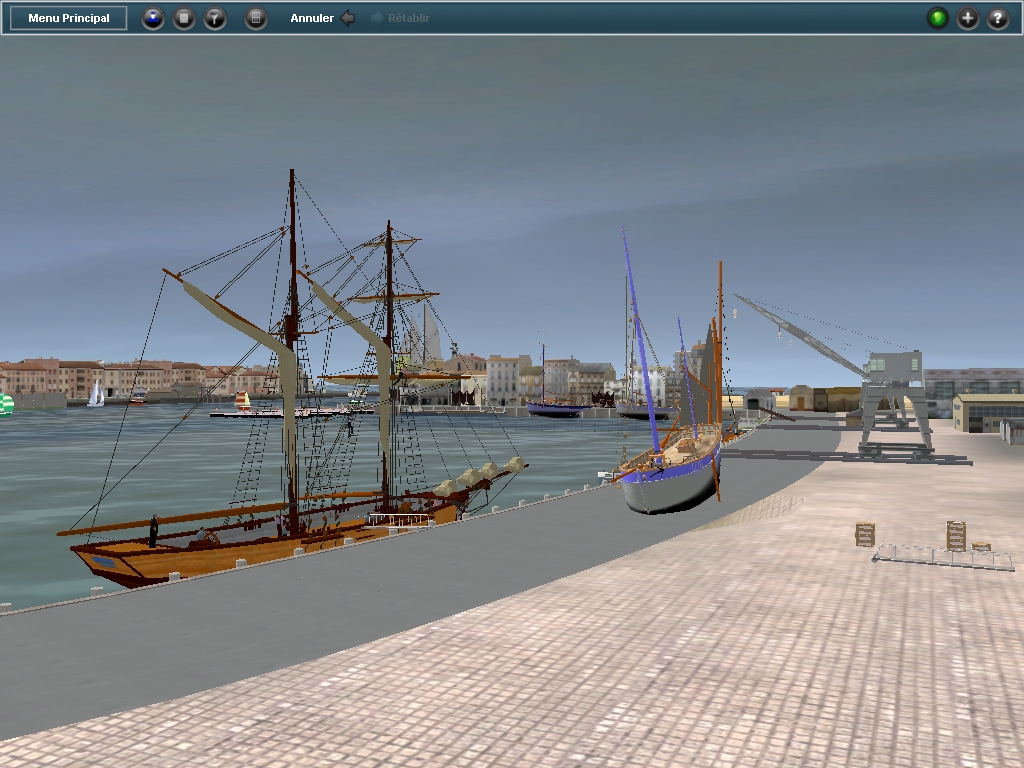Click the green status light icon
This screenshot has width=1024, height=768.
tap(938, 18)
